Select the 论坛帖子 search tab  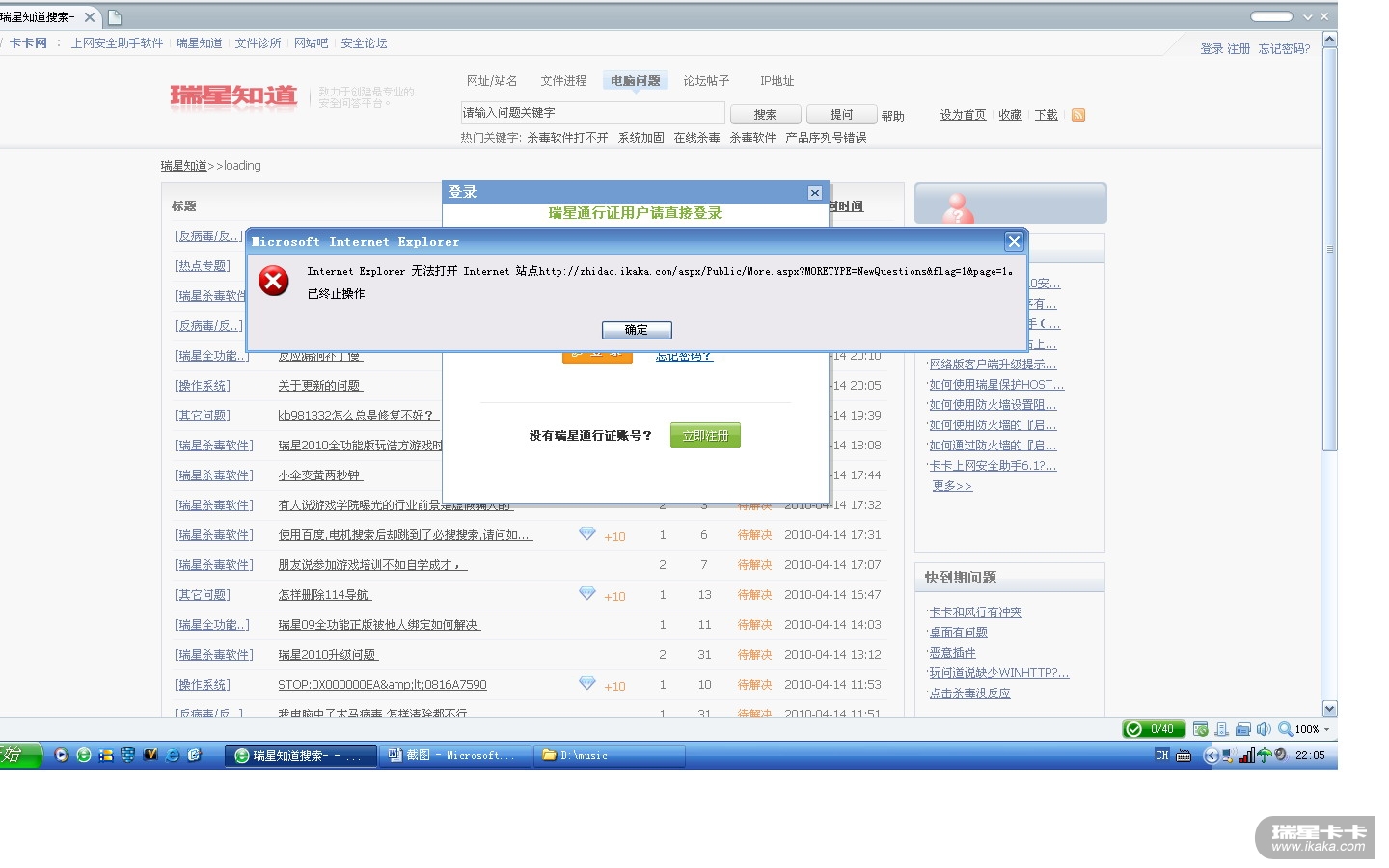point(707,81)
